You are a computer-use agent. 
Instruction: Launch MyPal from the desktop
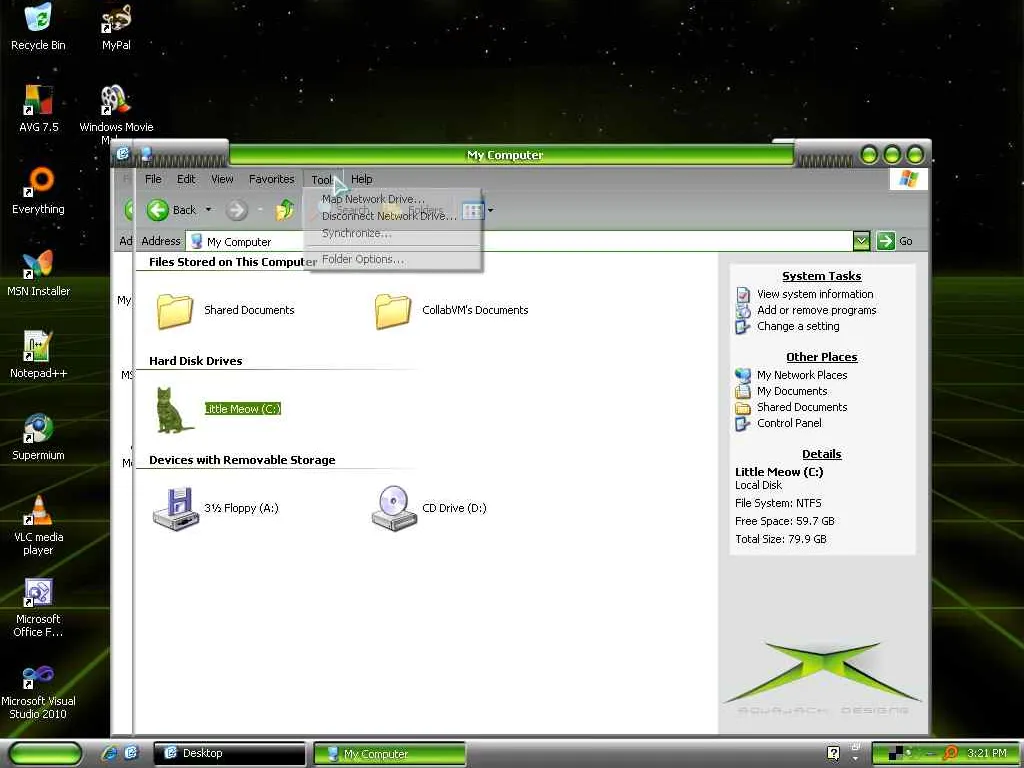point(116,26)
